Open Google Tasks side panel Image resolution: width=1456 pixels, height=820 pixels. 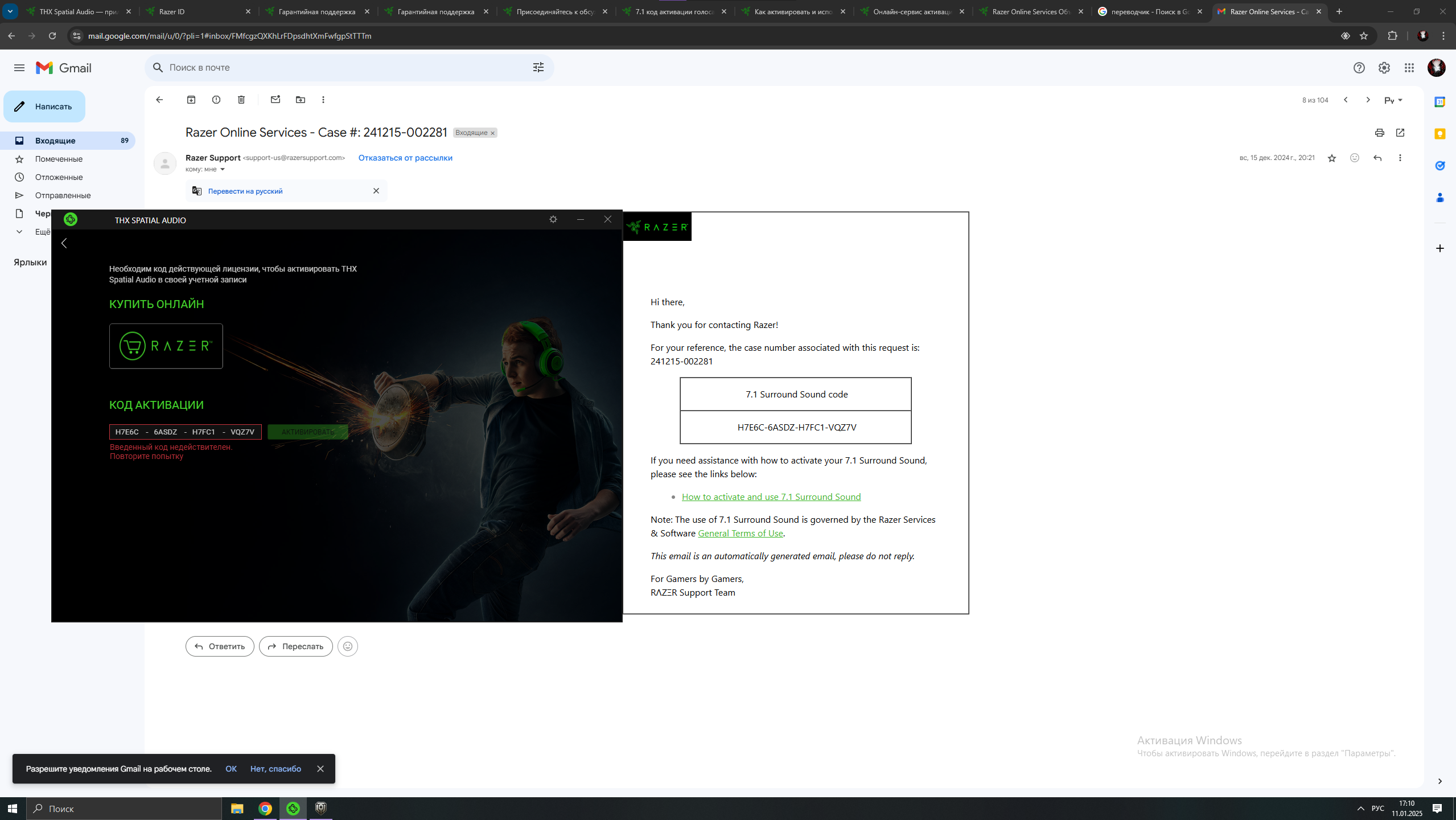tap(1440, 166)
